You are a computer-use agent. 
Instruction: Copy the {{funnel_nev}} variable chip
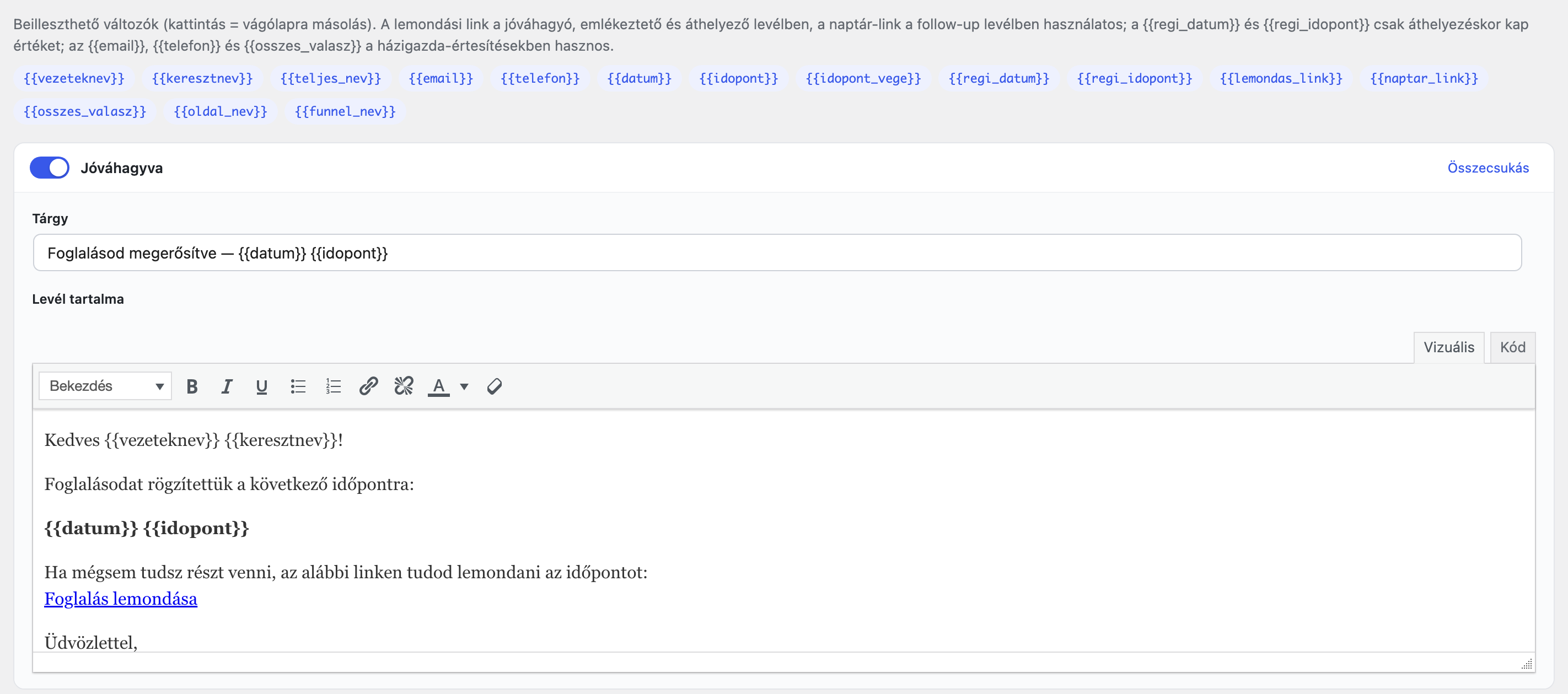point(345,111)
